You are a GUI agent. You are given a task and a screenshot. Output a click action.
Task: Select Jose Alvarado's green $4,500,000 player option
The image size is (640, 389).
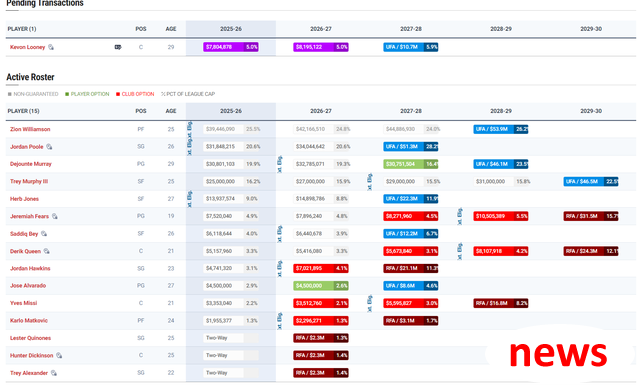pos(321,286)
